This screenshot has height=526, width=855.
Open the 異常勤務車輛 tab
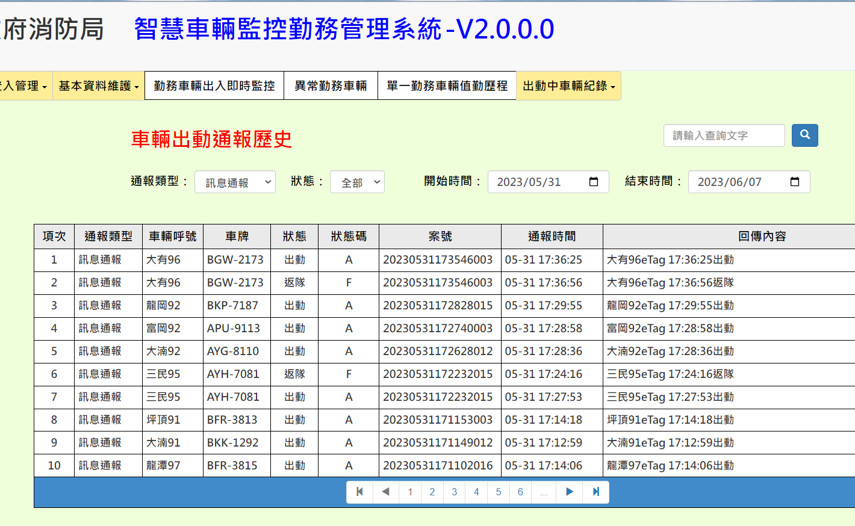click(330, 87)
